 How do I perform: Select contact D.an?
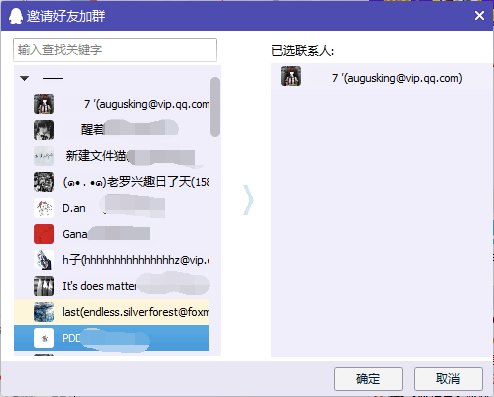click(x=111, y=208)
